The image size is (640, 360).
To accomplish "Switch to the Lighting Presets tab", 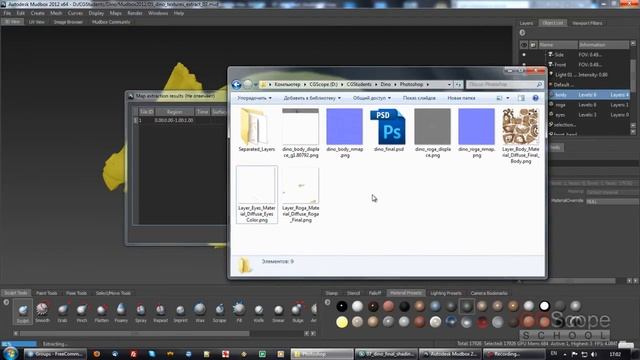I will click(x=446, y=293).
